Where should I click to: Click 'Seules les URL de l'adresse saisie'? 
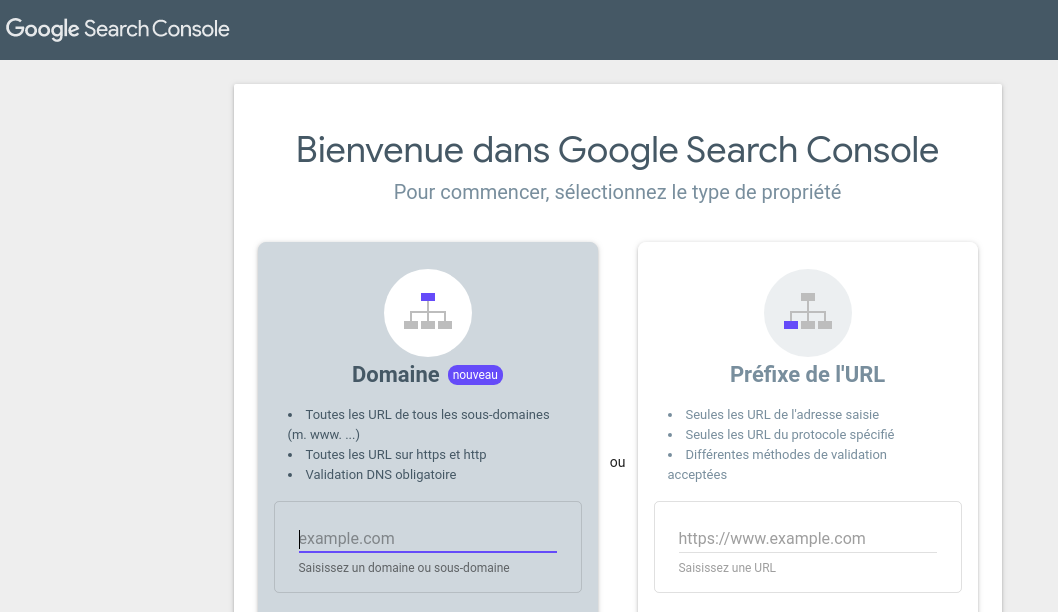tap(782, 414)
